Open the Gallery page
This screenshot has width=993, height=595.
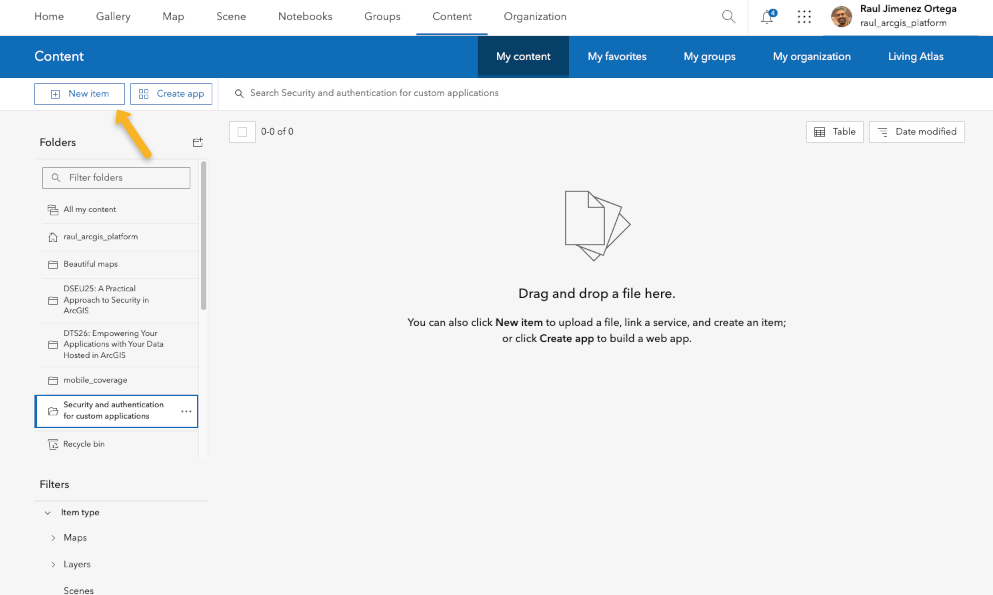click(x=113, y=16)
